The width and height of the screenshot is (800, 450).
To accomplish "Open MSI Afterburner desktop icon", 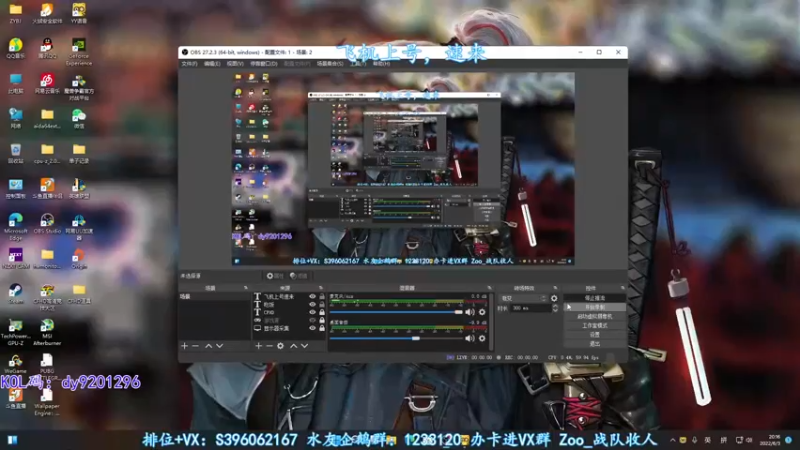I will coord(47,332).
